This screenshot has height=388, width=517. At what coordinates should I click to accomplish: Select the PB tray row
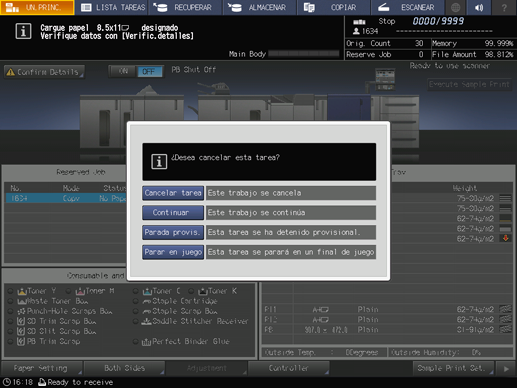[x=388, y=329]
